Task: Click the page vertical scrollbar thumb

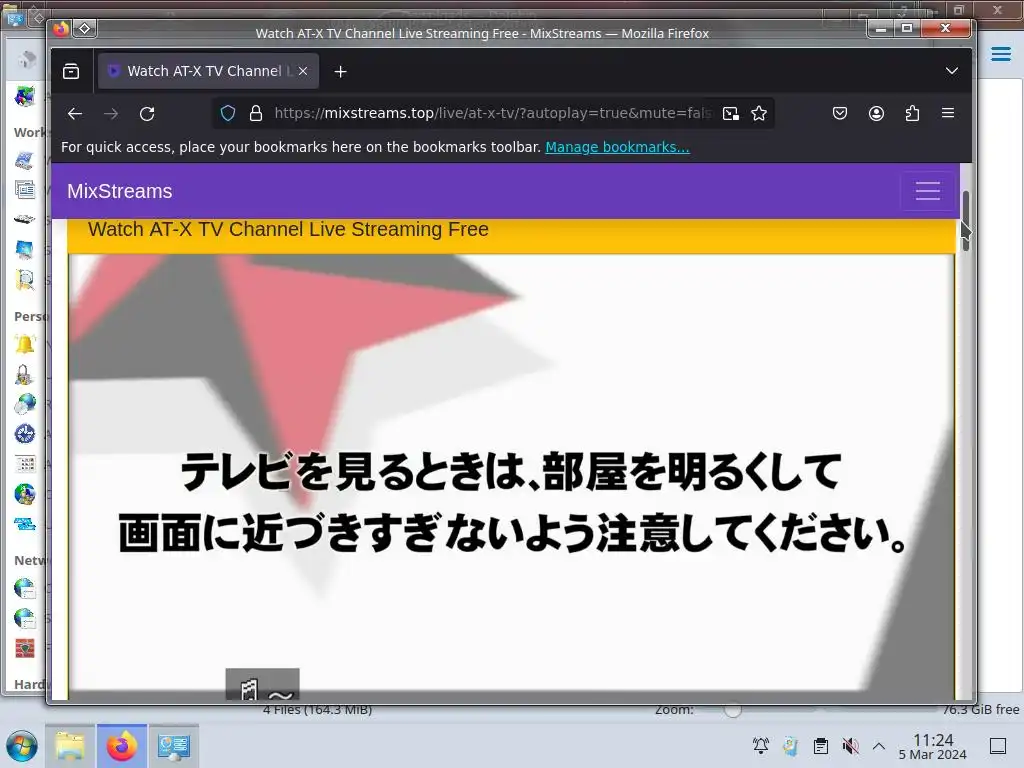Action: (966, 220)
